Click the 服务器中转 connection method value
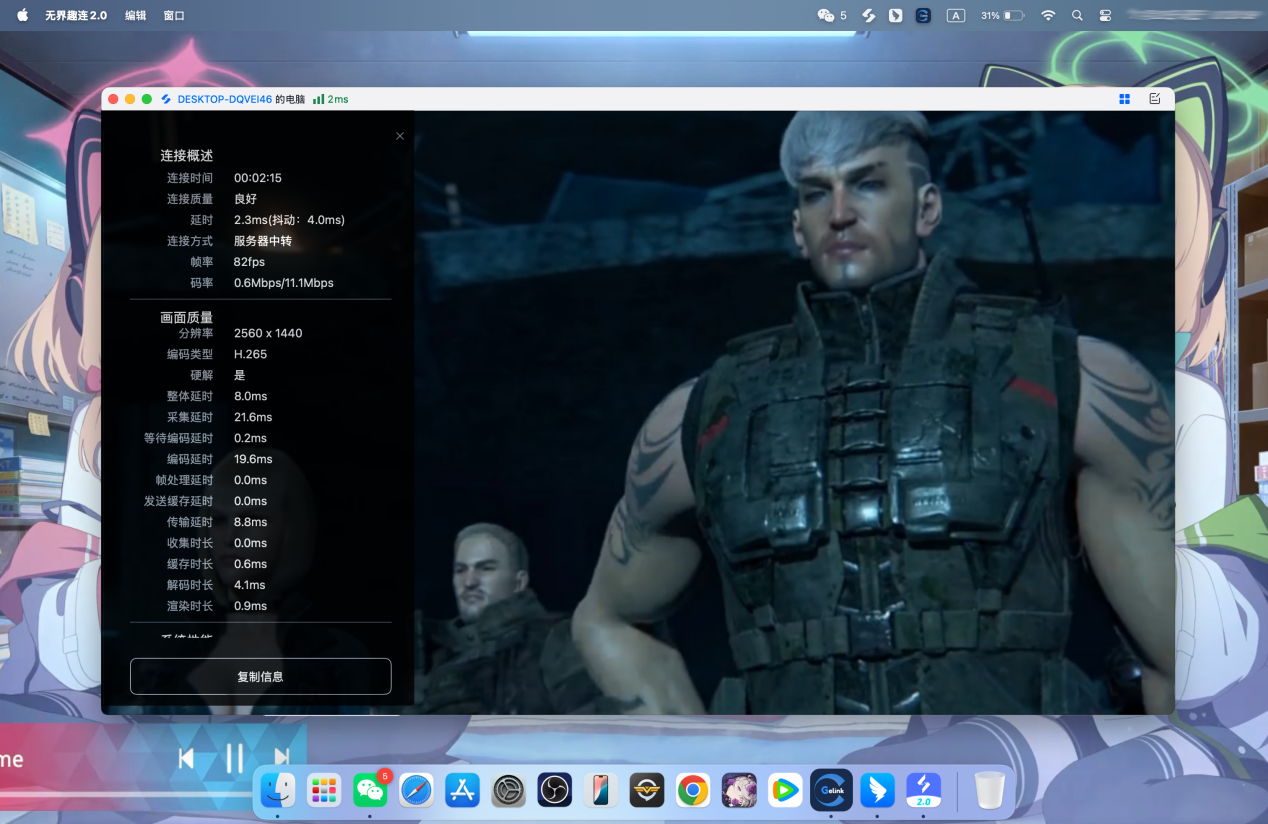This screenshot has width=1268, height=824. 263,241
